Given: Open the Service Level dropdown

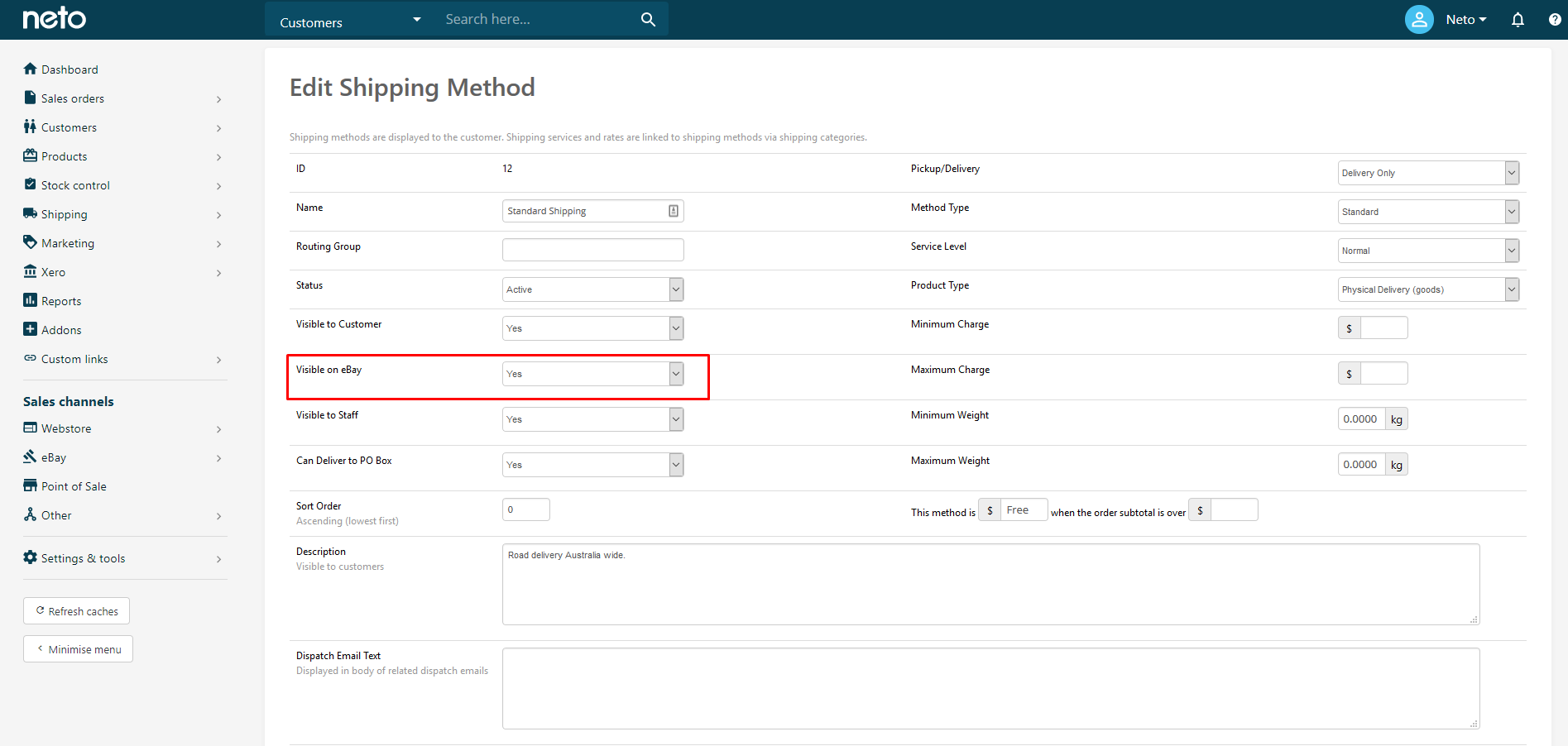Looking at the screenshot, I should 1428,251.
